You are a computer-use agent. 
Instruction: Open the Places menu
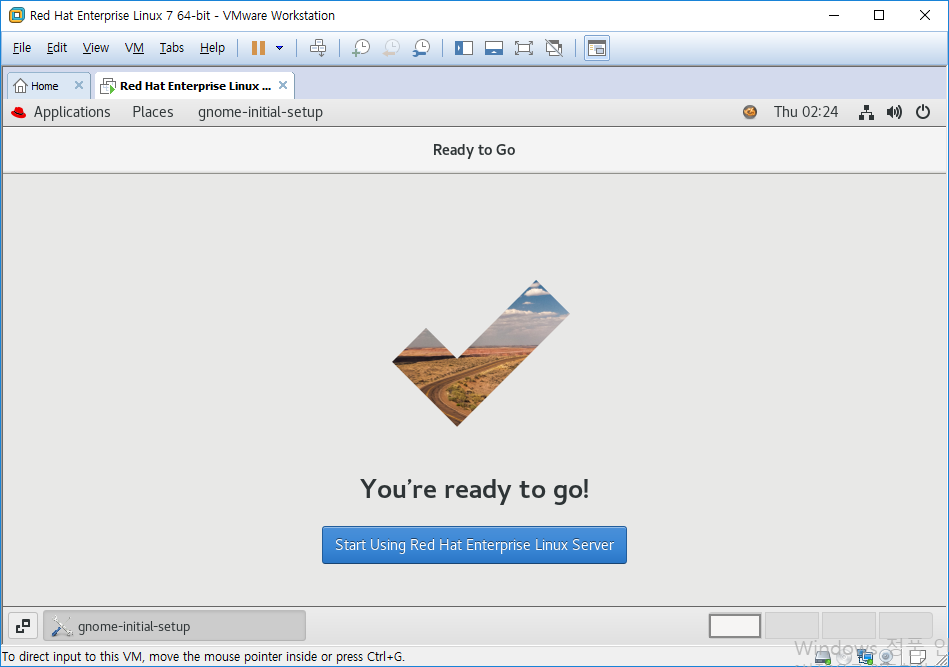coord(153,112)
